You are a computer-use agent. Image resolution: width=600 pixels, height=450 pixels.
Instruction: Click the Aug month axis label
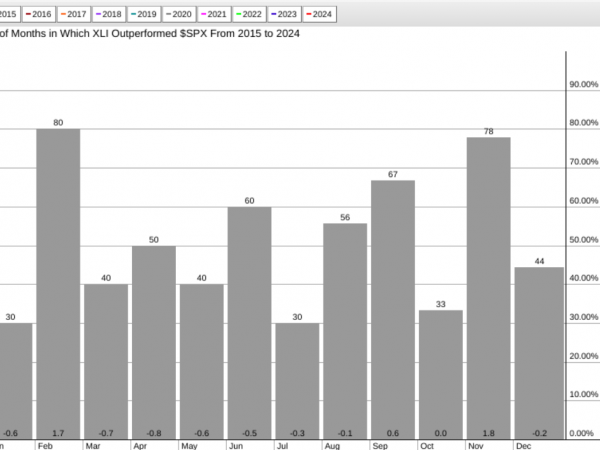[332, 446]
